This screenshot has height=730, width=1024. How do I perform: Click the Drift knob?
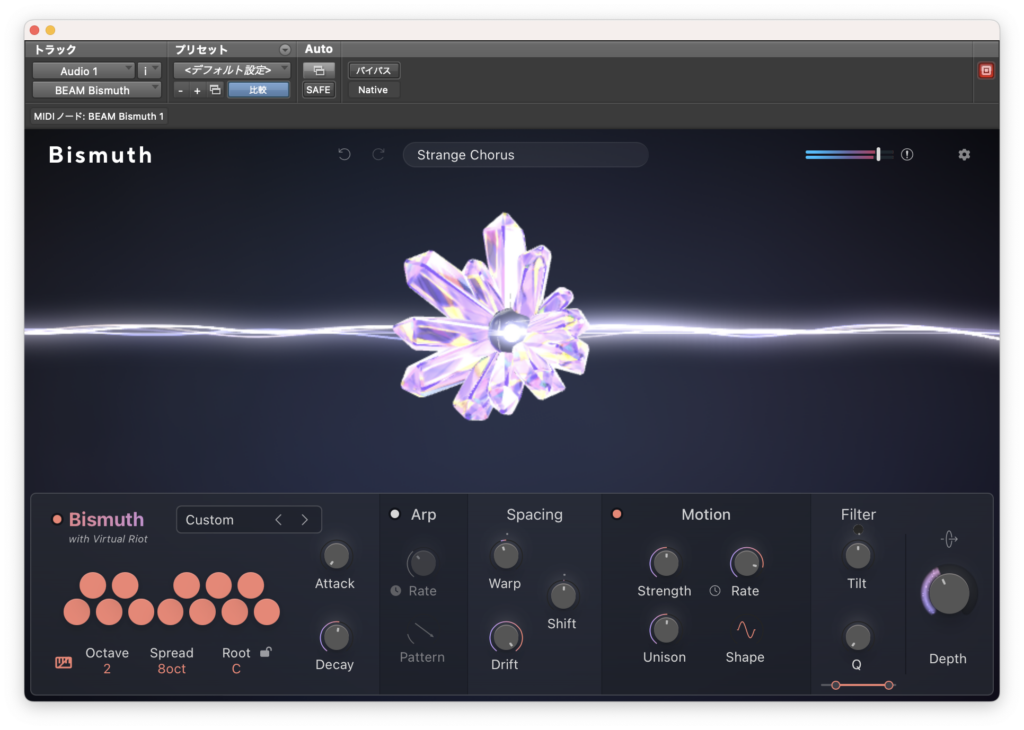point(505,637)
